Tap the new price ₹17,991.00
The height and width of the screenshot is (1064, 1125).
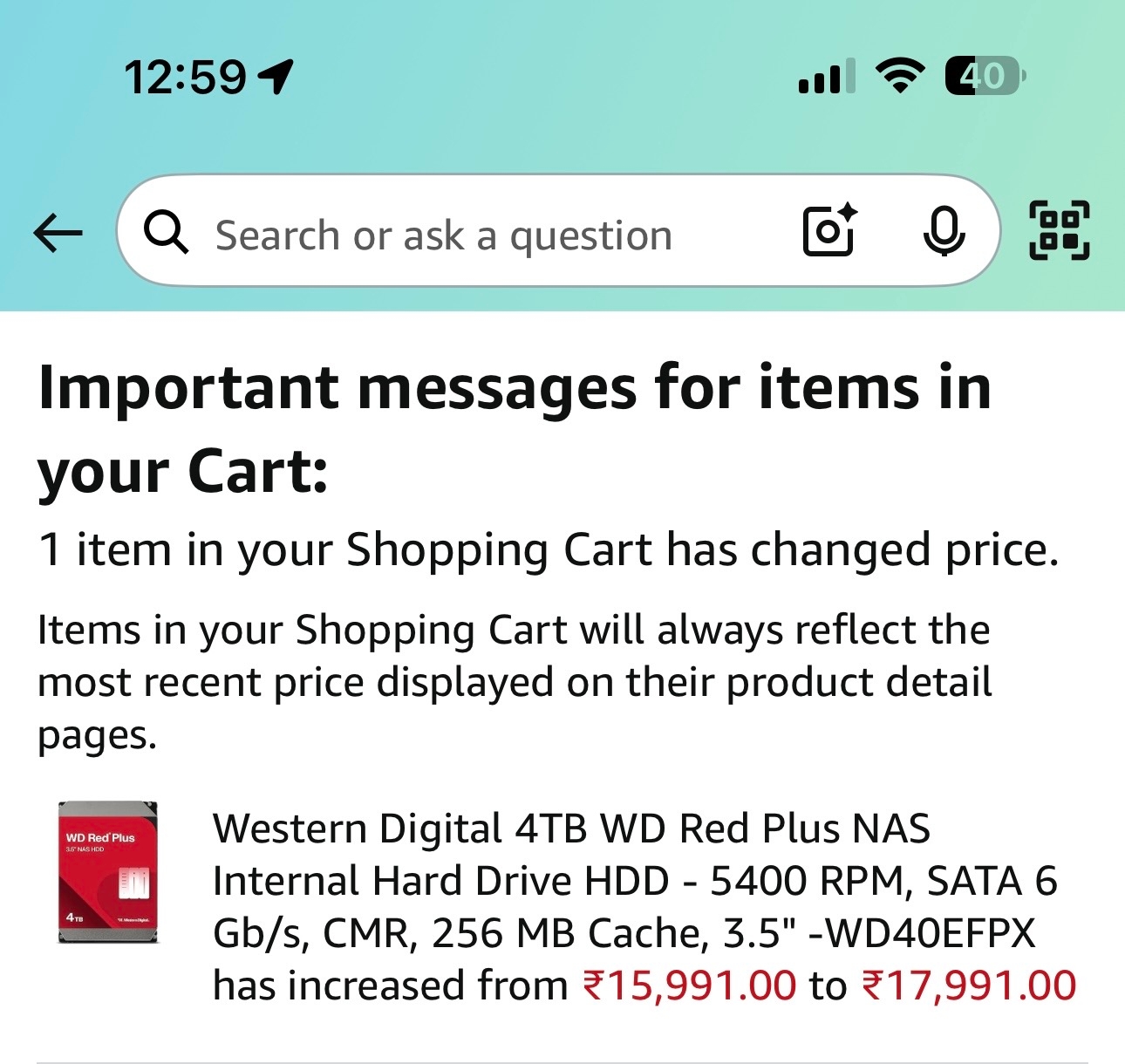(x=968, y=986)
